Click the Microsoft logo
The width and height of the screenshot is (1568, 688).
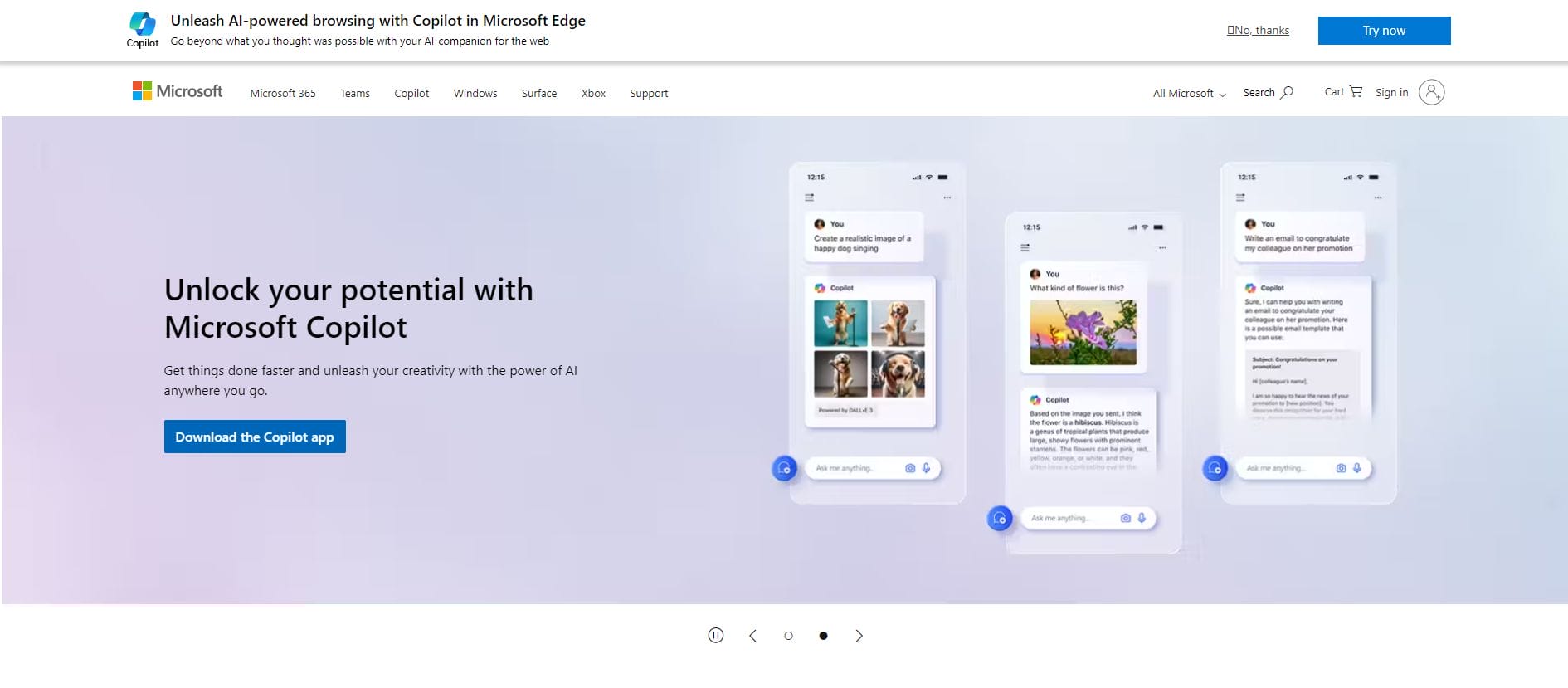178,91
